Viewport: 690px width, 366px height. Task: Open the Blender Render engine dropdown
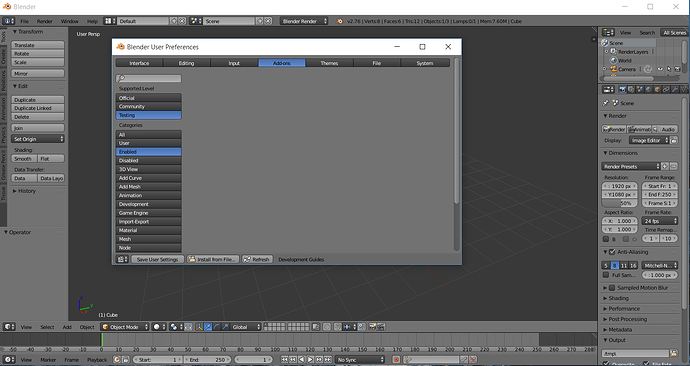[x=304, y=21]
